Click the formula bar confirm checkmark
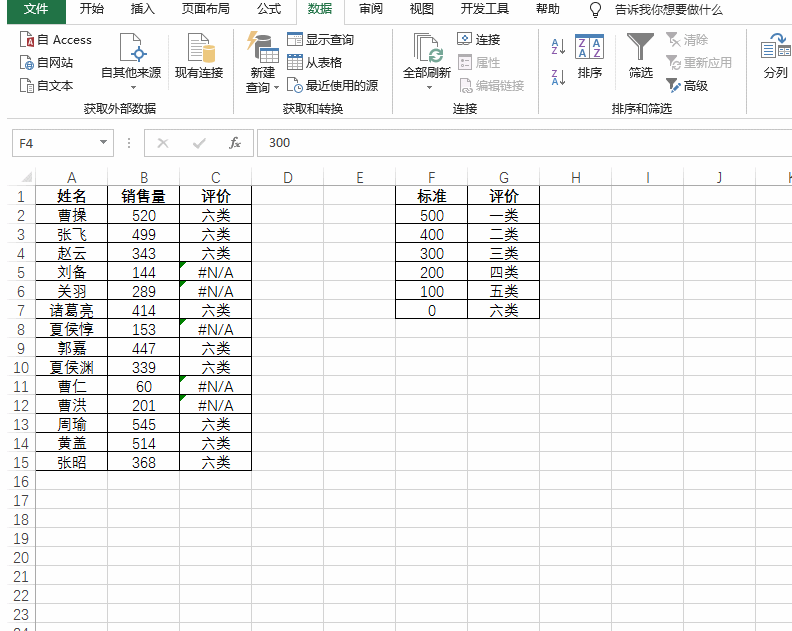Image resolution: width=792 pixels, height=631 pixels. pos(199,143)
